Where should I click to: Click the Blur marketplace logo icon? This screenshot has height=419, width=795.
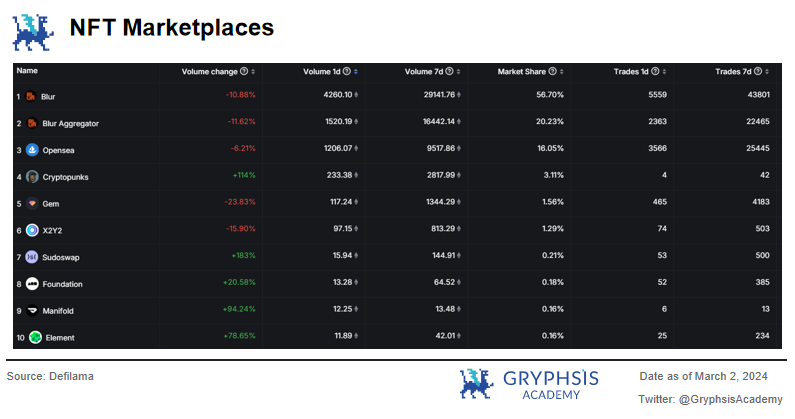pos(30,96)
